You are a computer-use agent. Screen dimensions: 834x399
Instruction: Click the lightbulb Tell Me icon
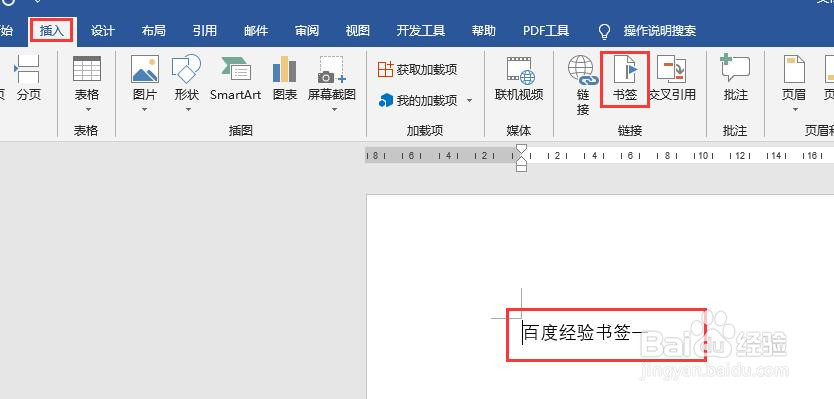(x=604, y=31)
